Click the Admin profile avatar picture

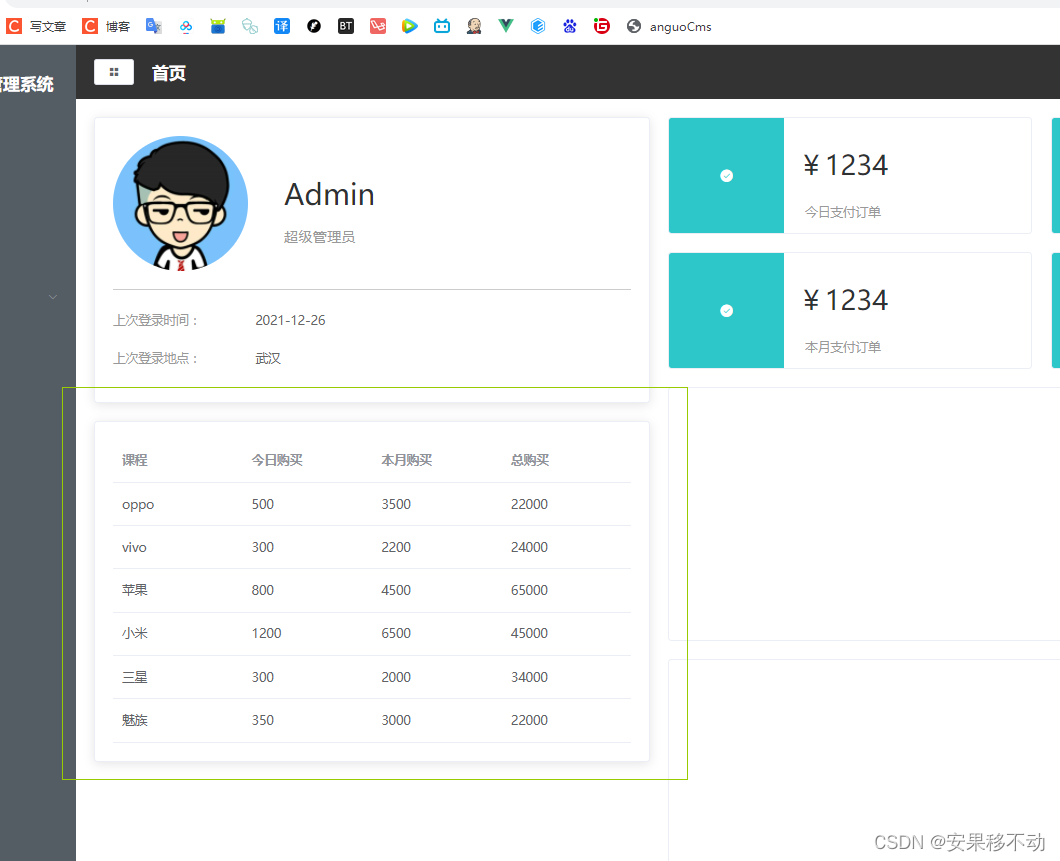[180, 202]
